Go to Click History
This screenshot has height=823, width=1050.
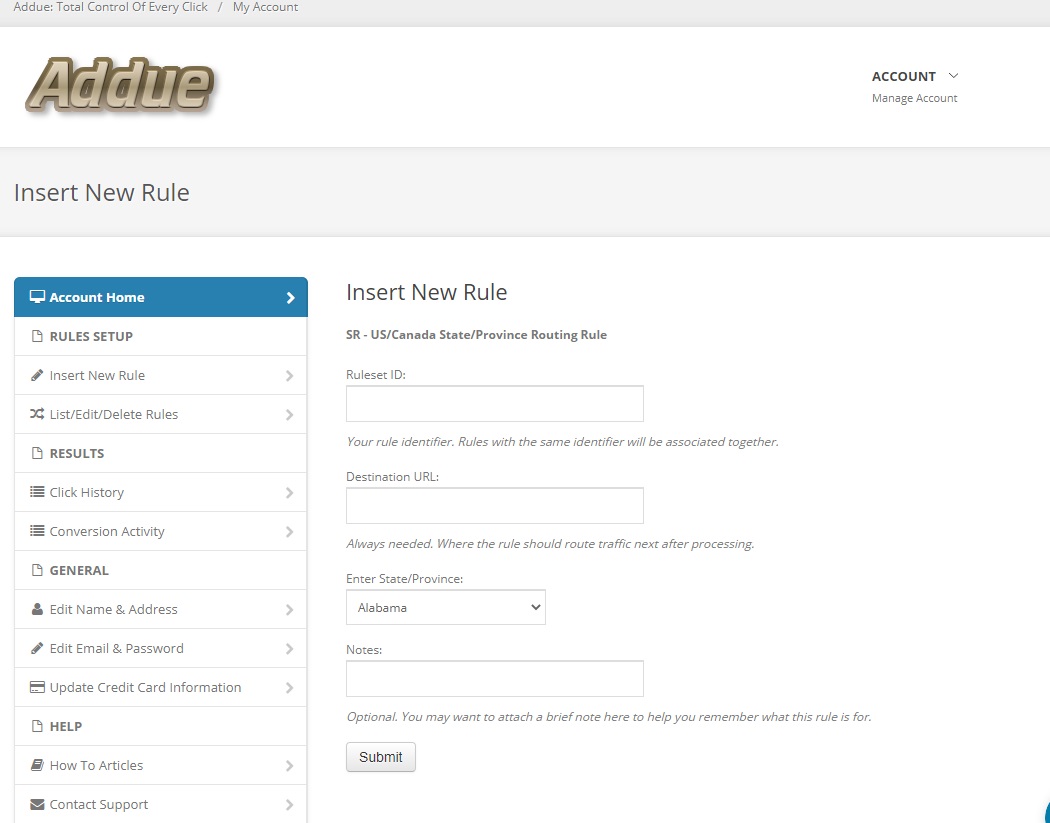(x=161, y=492)
